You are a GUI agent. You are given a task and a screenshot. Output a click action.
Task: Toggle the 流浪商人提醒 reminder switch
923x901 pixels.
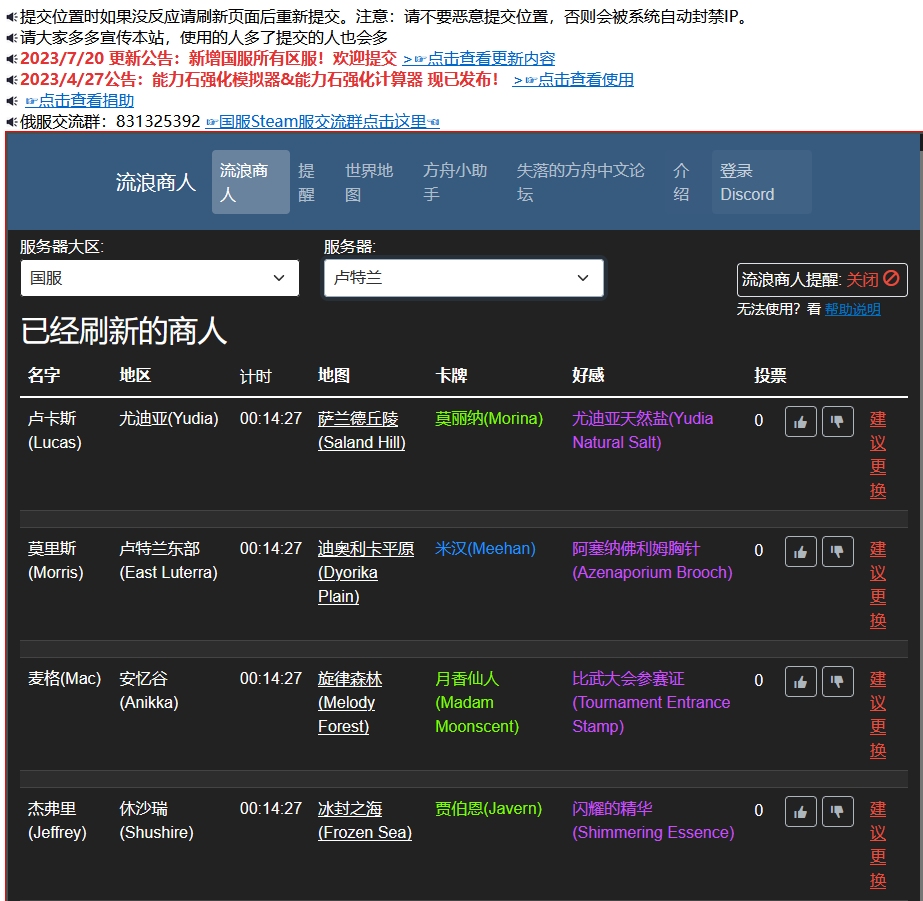(x=822, y=280)
